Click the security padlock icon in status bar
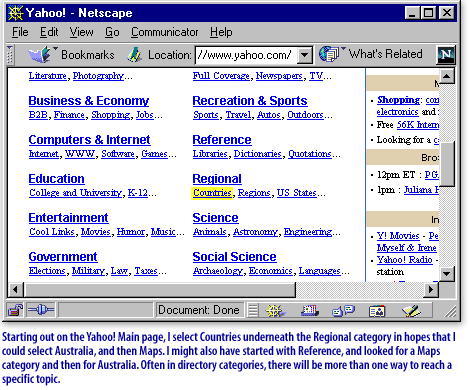 (16, 310)
